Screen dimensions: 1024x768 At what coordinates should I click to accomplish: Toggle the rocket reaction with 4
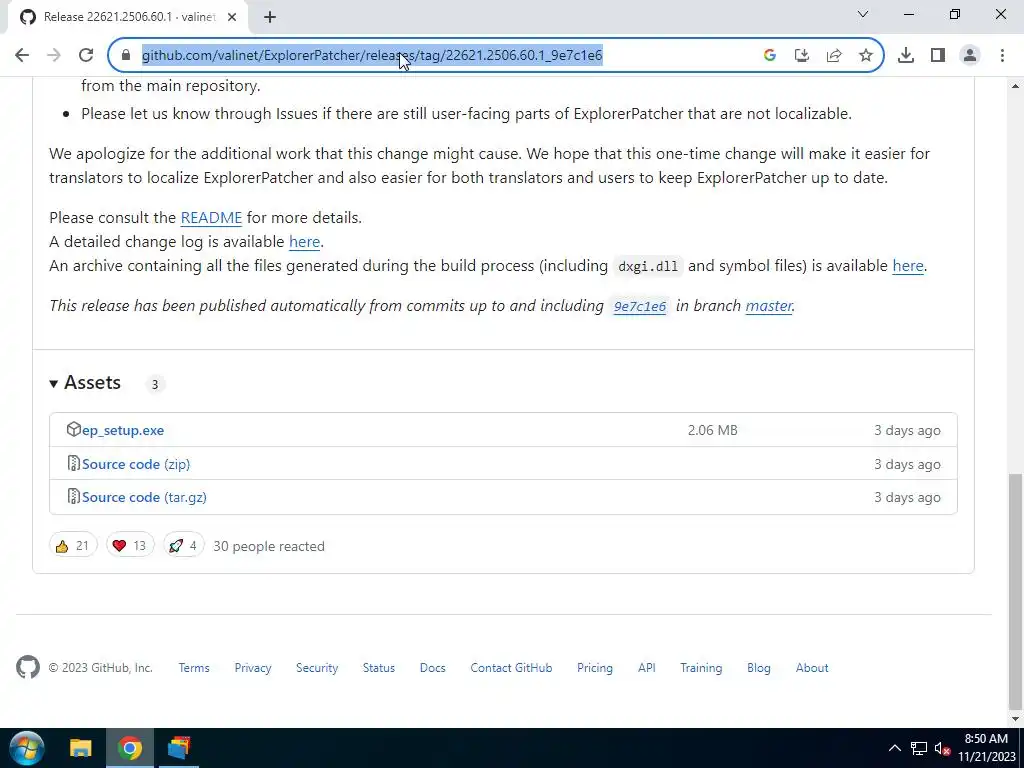click(184, 545)
